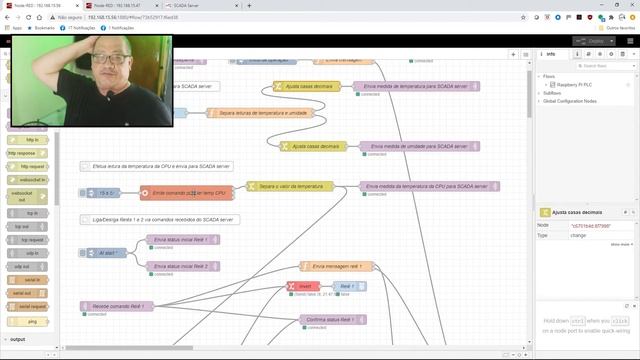Click the info tab label
This screenshot has width=640, height=360.
pos(551,54)
